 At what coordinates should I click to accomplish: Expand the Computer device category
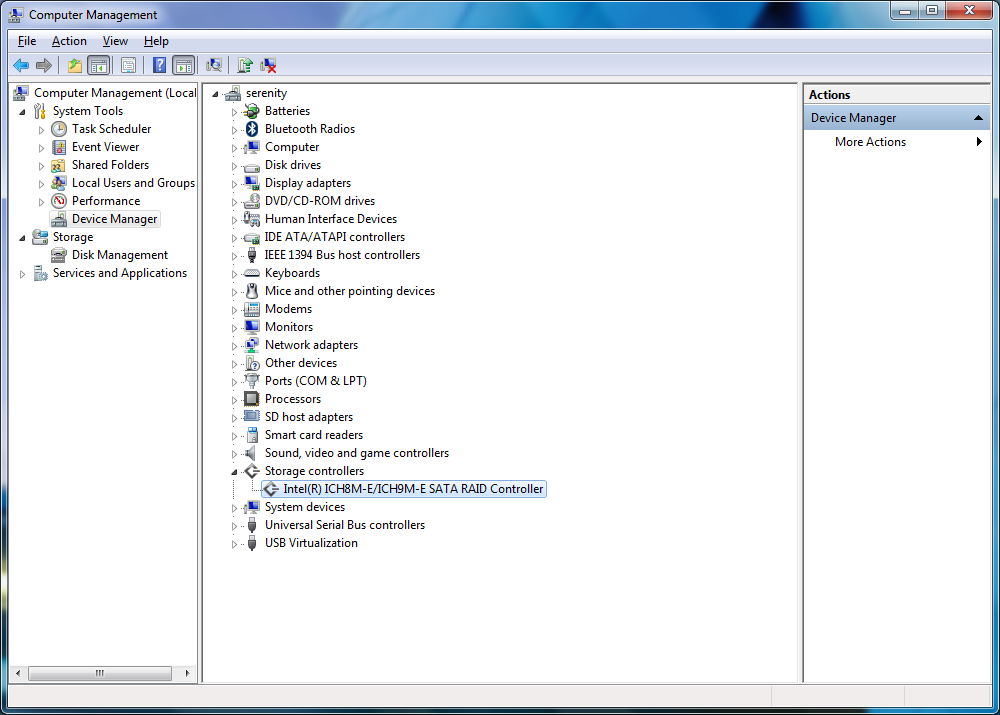click(234, 148)
